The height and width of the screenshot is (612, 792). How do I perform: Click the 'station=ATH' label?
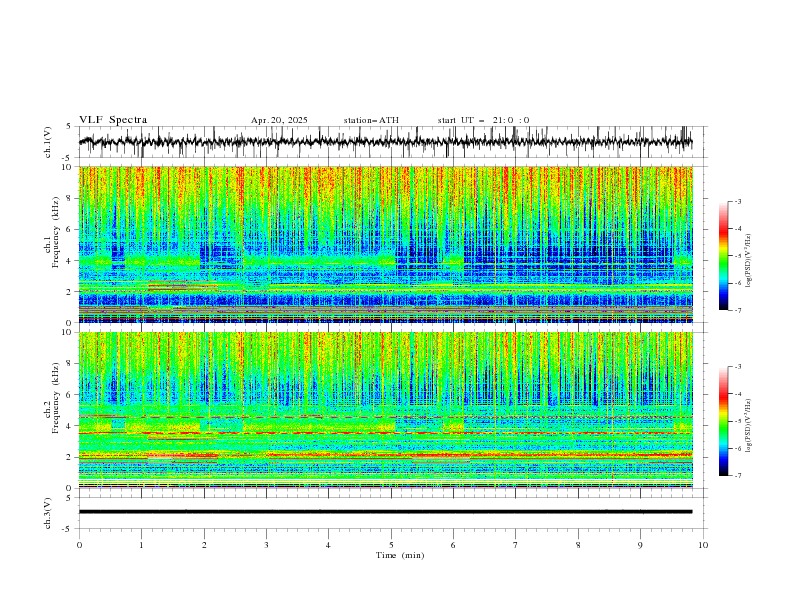point(371,120)
